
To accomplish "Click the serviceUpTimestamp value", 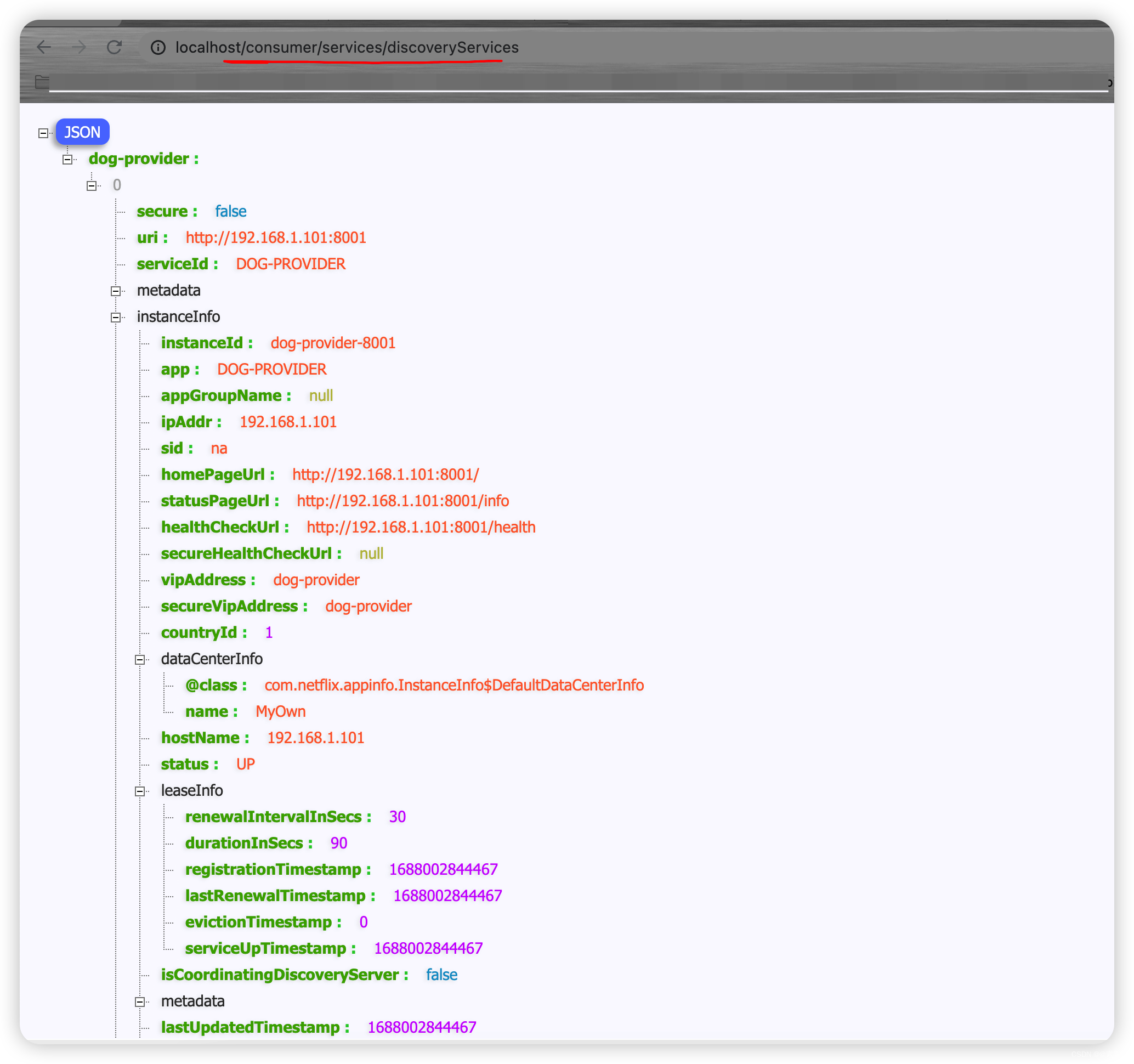I will click(428, 949).
